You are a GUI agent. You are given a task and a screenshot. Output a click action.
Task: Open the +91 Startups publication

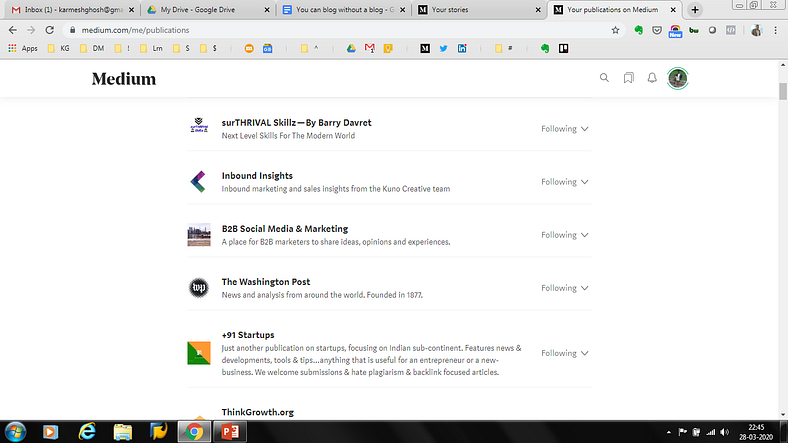click(x=248, y=335)
